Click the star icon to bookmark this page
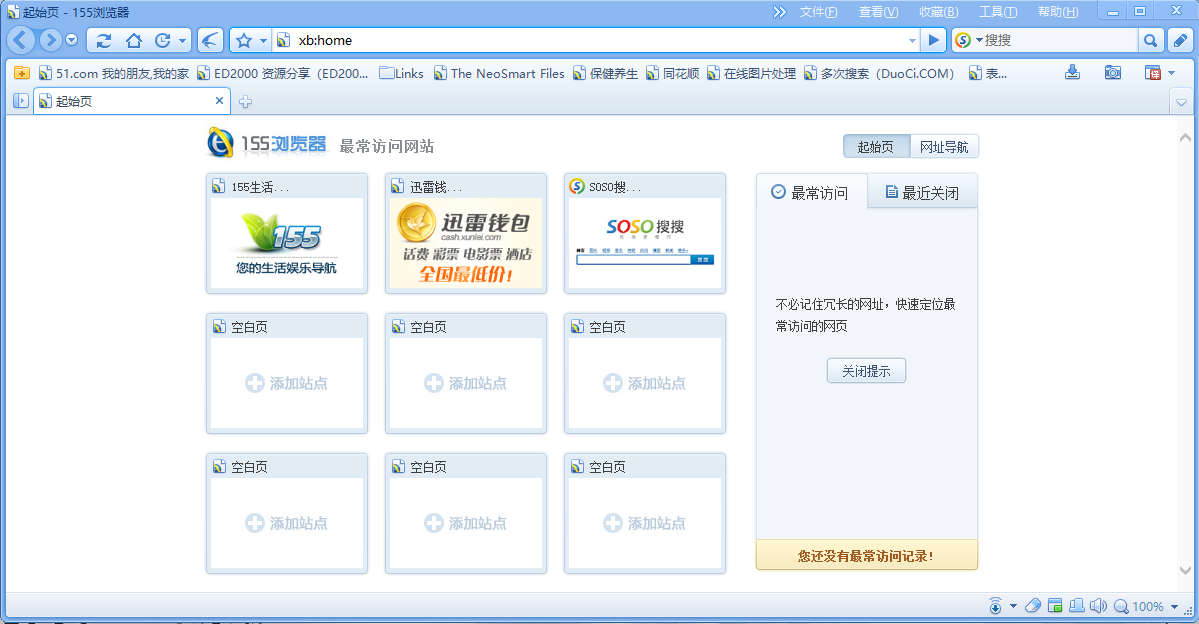1199x624 pixels. tap(243, 40)
